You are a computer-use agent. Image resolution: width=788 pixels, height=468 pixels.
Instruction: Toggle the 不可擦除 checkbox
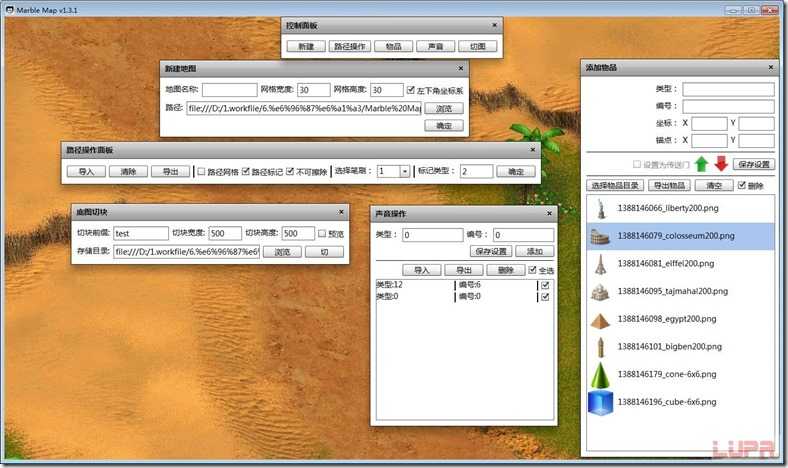pyautogui.click(x=290, y=171)
